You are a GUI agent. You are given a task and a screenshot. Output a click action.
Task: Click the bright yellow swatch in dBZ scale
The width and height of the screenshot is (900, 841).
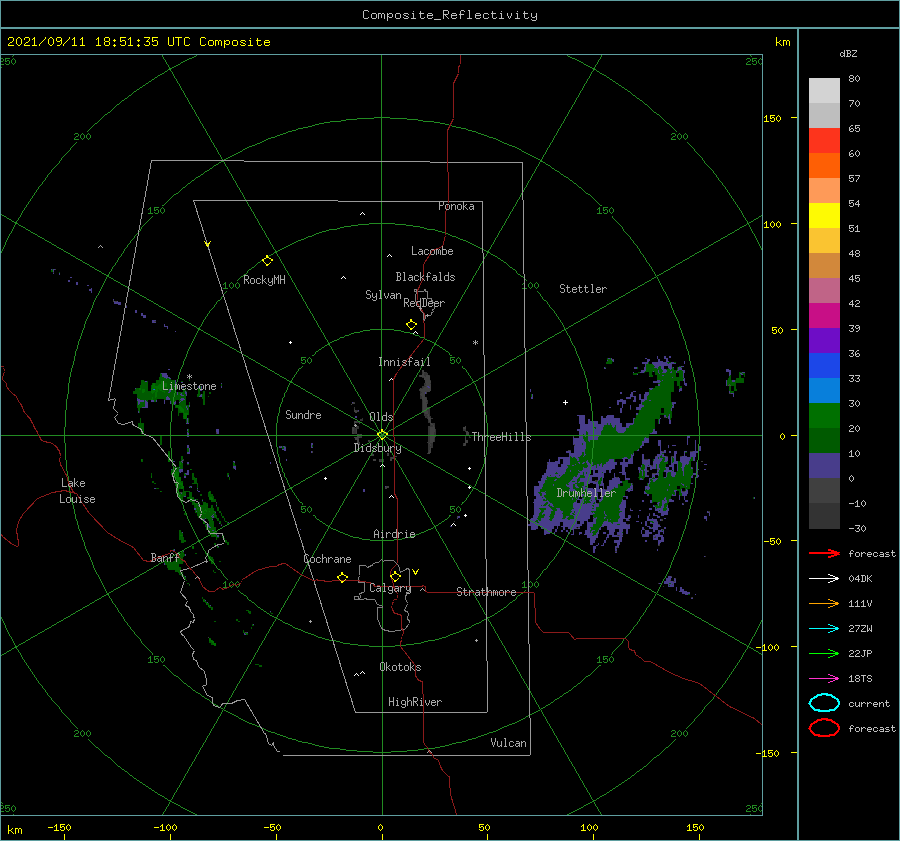[x=824, y=215]
